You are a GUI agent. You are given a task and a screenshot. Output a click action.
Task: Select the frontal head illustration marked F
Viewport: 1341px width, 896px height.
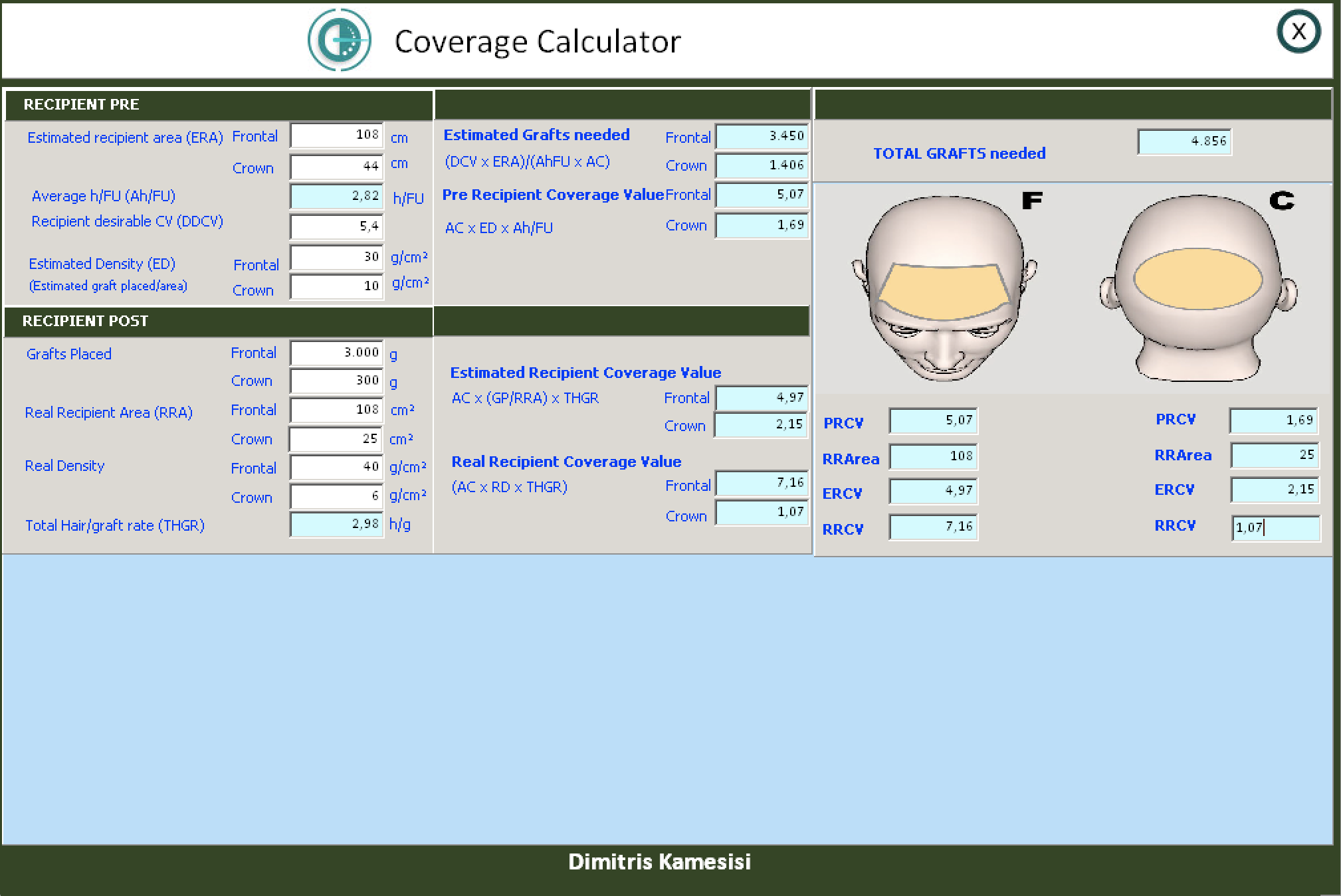[x=944, y=288]
